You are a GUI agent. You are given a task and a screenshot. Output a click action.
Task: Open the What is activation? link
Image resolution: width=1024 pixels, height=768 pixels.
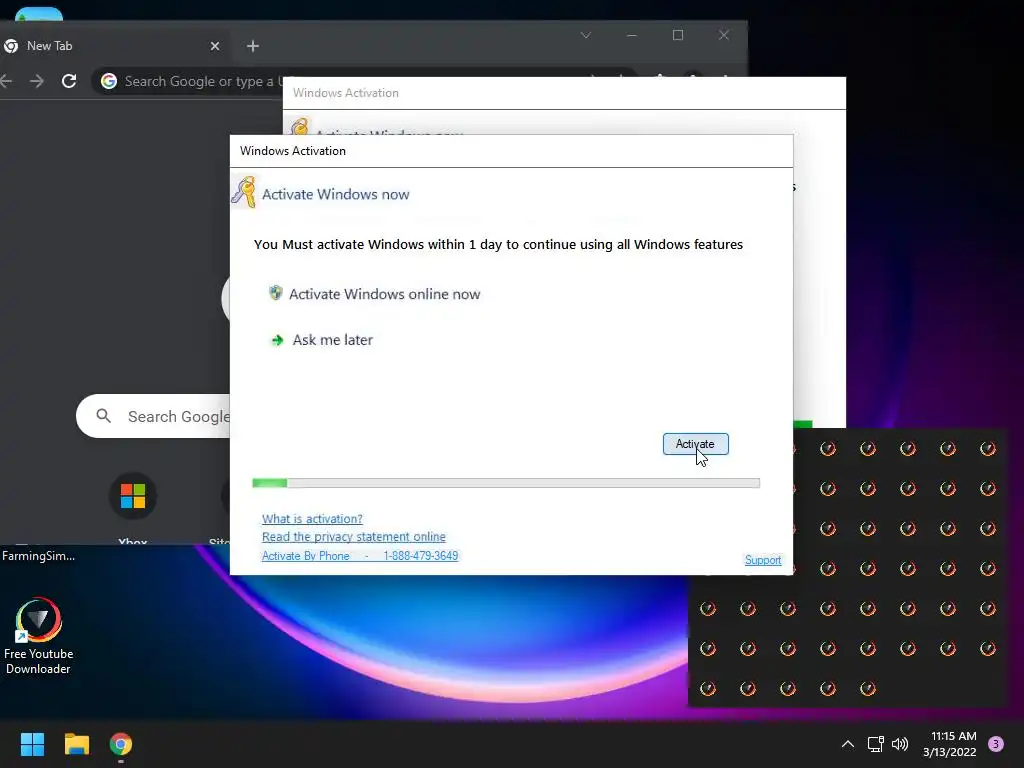[x=312, y=519]
